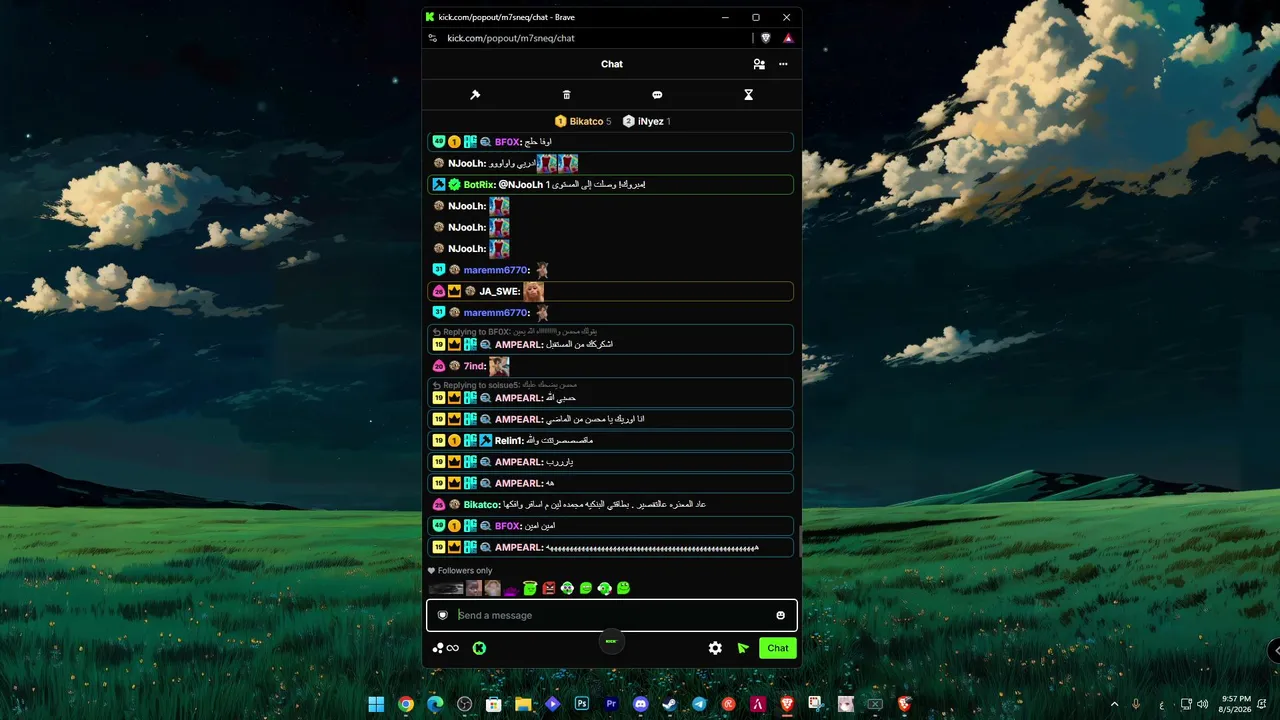Open the chat moderation hammer tool
Image resolution: width=1280 pixels, height=720 pixels.
475,95
